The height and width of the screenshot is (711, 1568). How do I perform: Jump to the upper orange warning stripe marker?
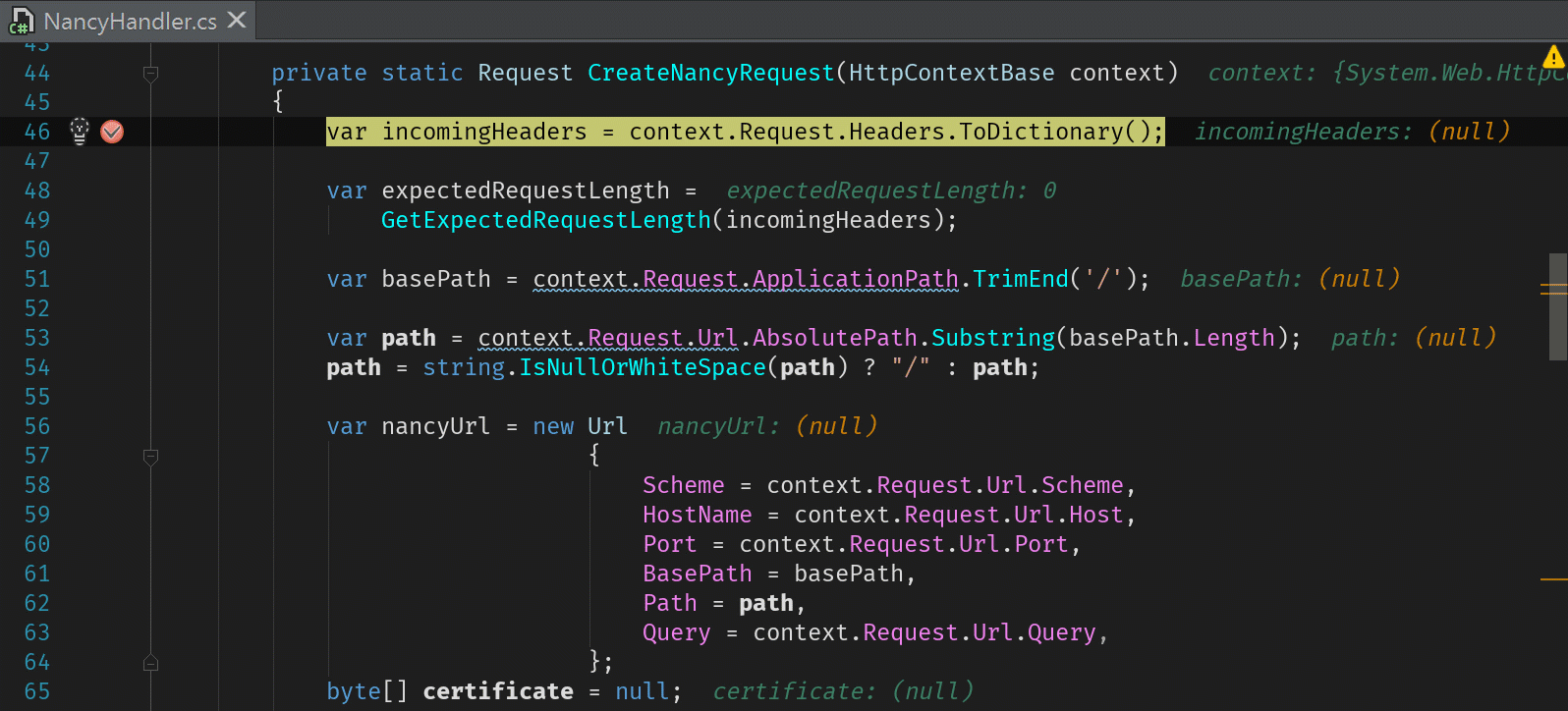1553,287
